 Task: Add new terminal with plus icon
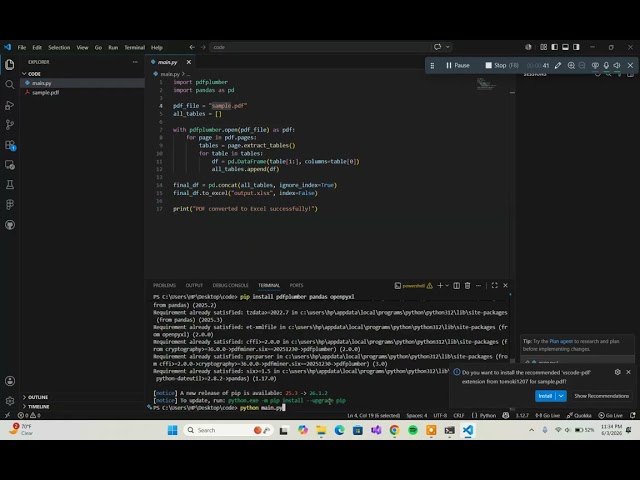(440, 285)
